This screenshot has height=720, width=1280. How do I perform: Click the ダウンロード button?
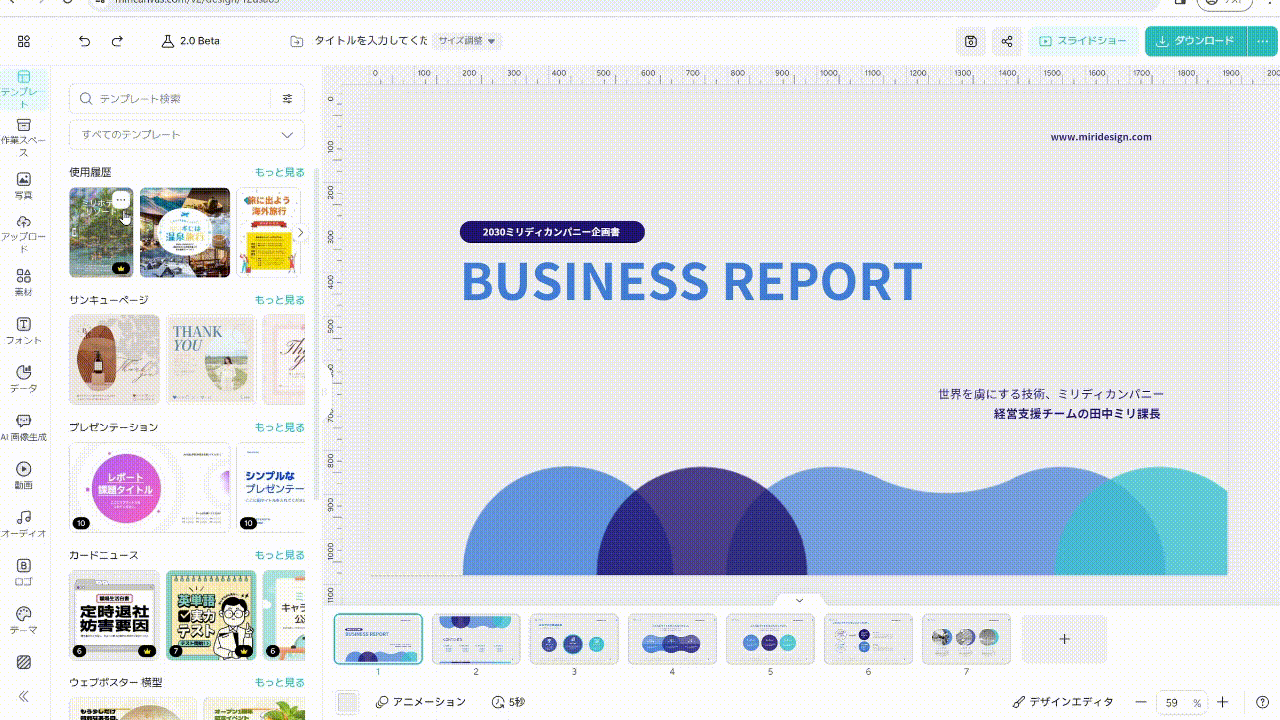point(1195,41)
